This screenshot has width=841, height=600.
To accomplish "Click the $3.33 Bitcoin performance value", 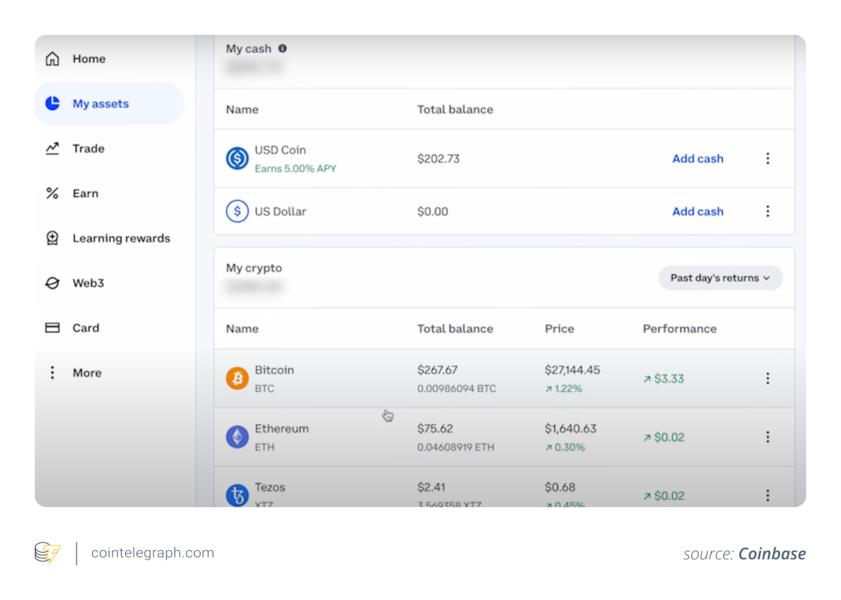I will 663,379.
